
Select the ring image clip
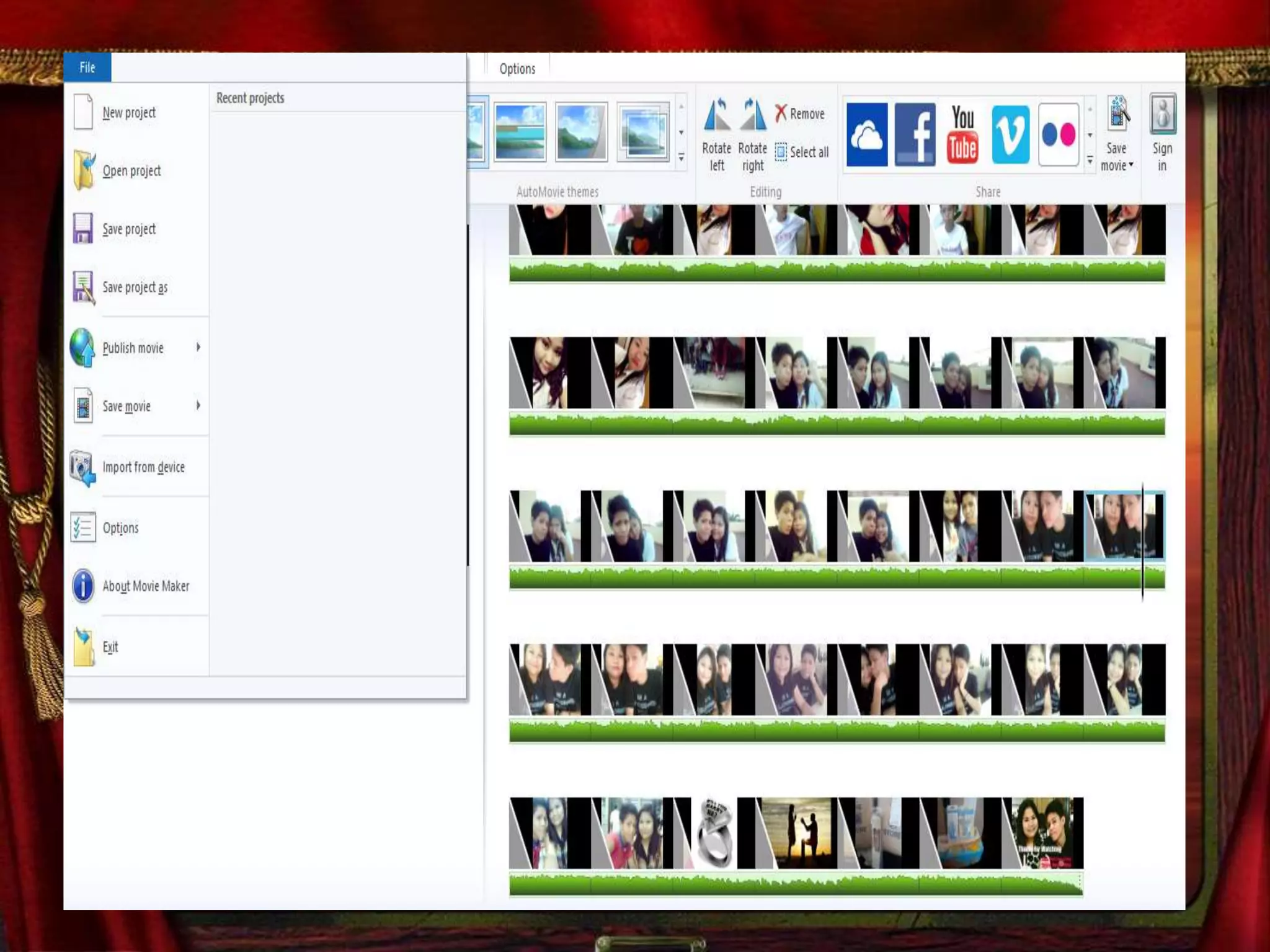point(714,833)
